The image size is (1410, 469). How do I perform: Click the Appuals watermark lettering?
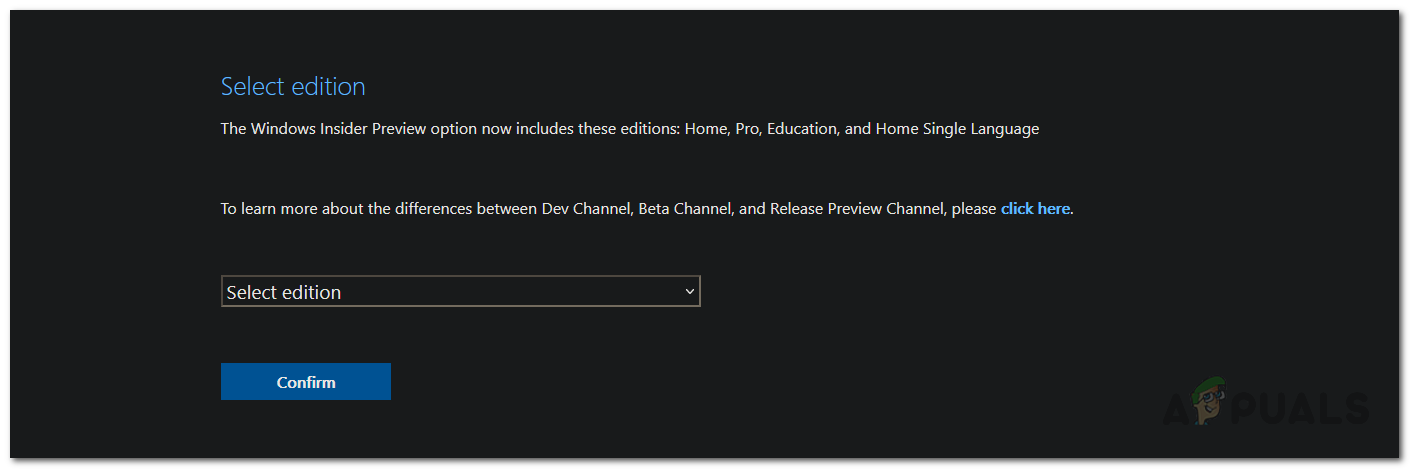(x=1310, y=408)
